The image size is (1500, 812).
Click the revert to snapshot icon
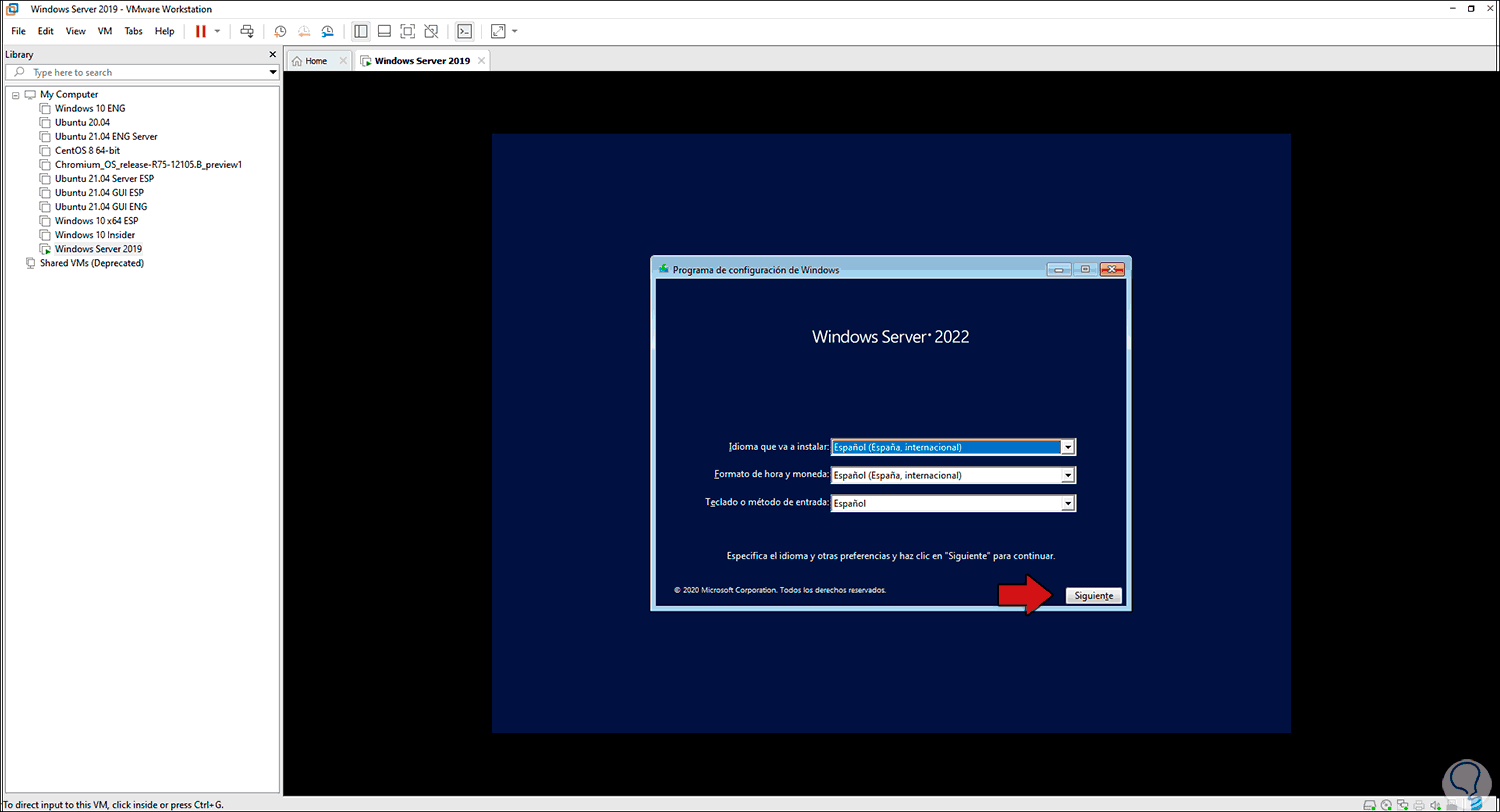tap(303, 31)
